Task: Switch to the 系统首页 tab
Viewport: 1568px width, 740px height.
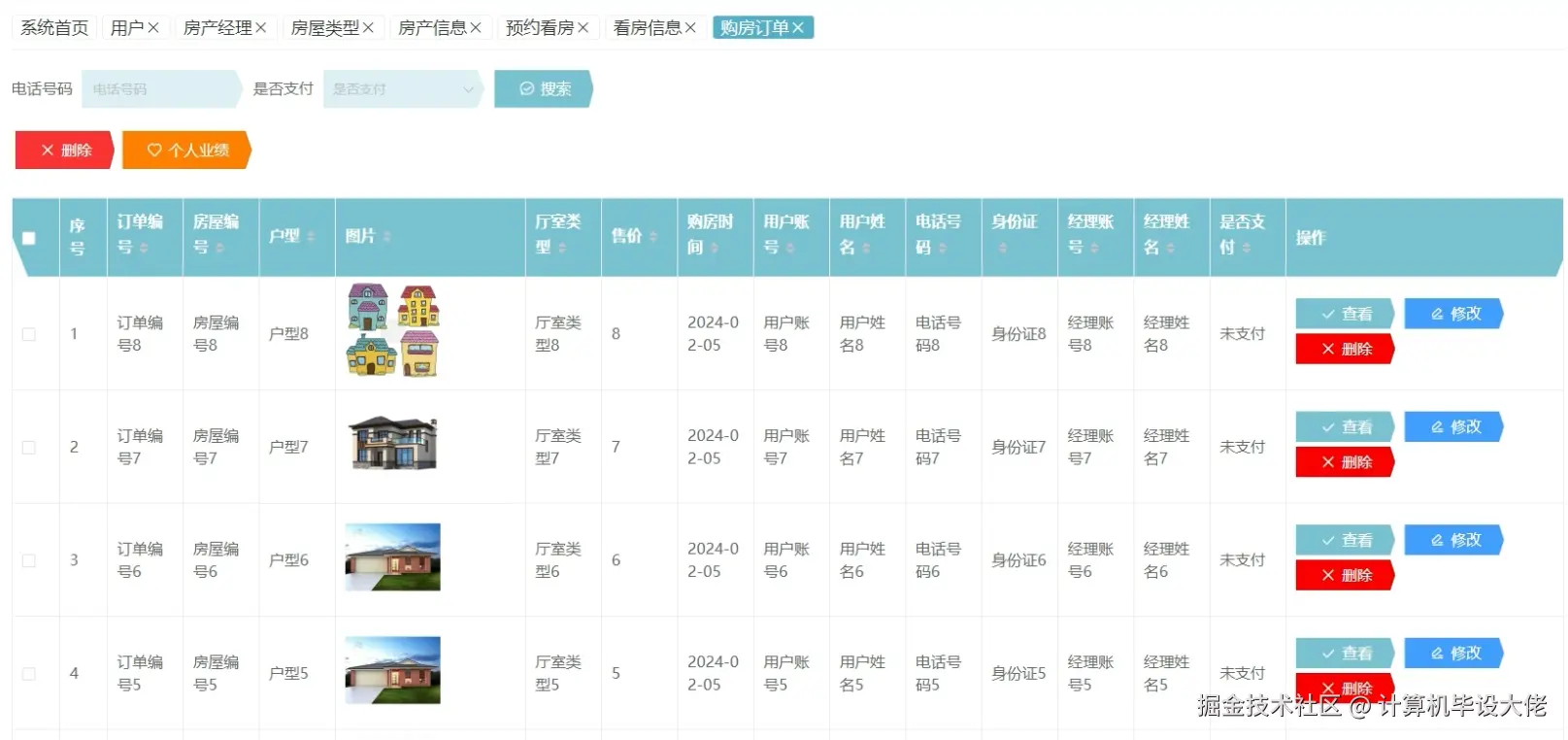Action: click(54, 28)
